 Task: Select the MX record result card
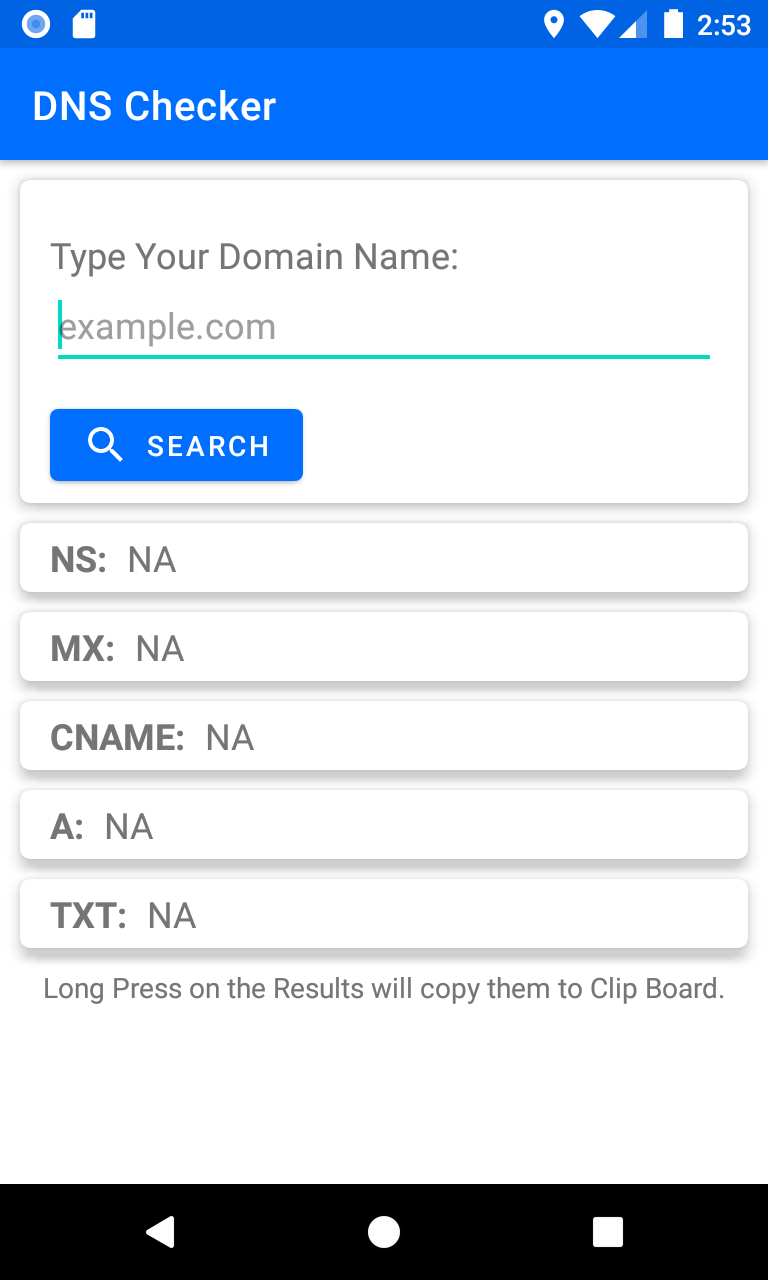point(384,647)
